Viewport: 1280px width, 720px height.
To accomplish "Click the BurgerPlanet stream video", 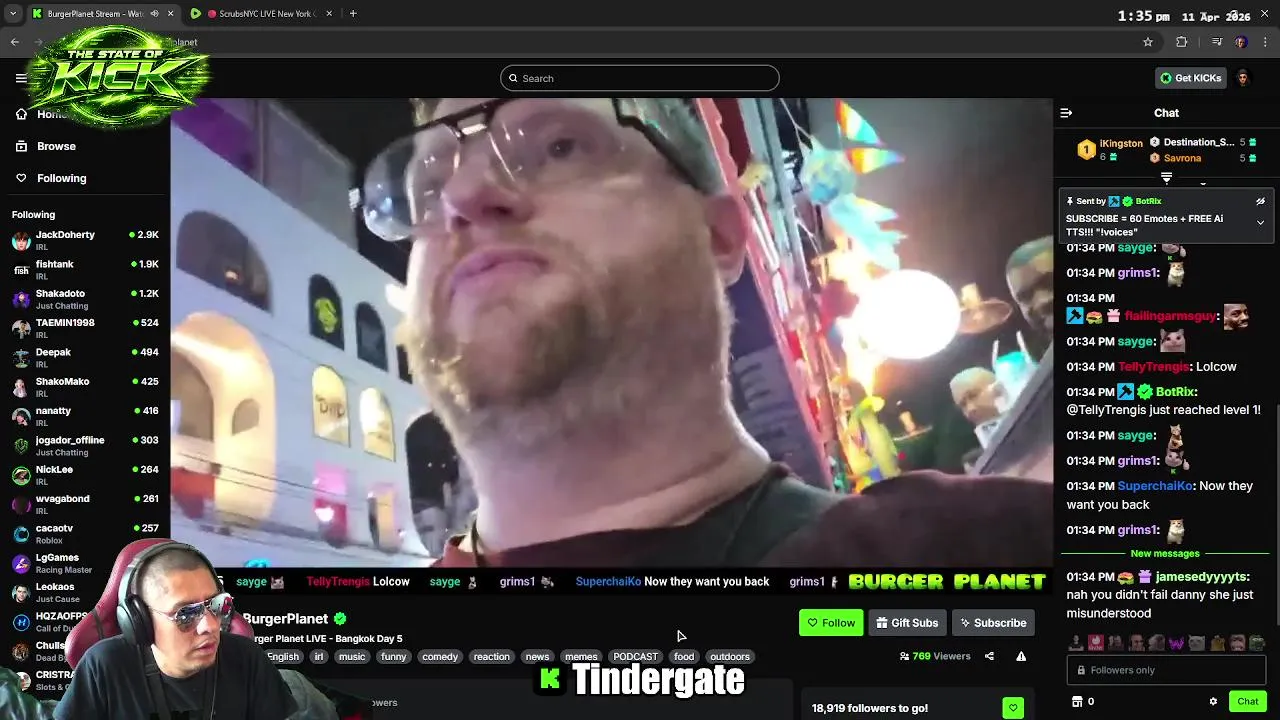I will tap(611, 332).
